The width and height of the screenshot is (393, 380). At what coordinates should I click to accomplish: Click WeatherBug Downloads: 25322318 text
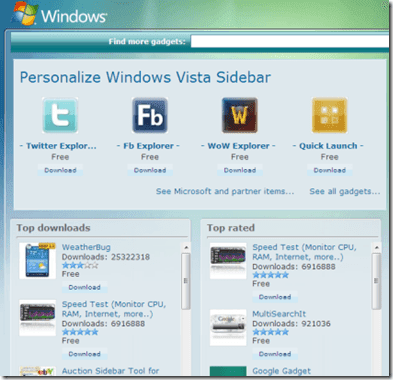pos(106,257)
